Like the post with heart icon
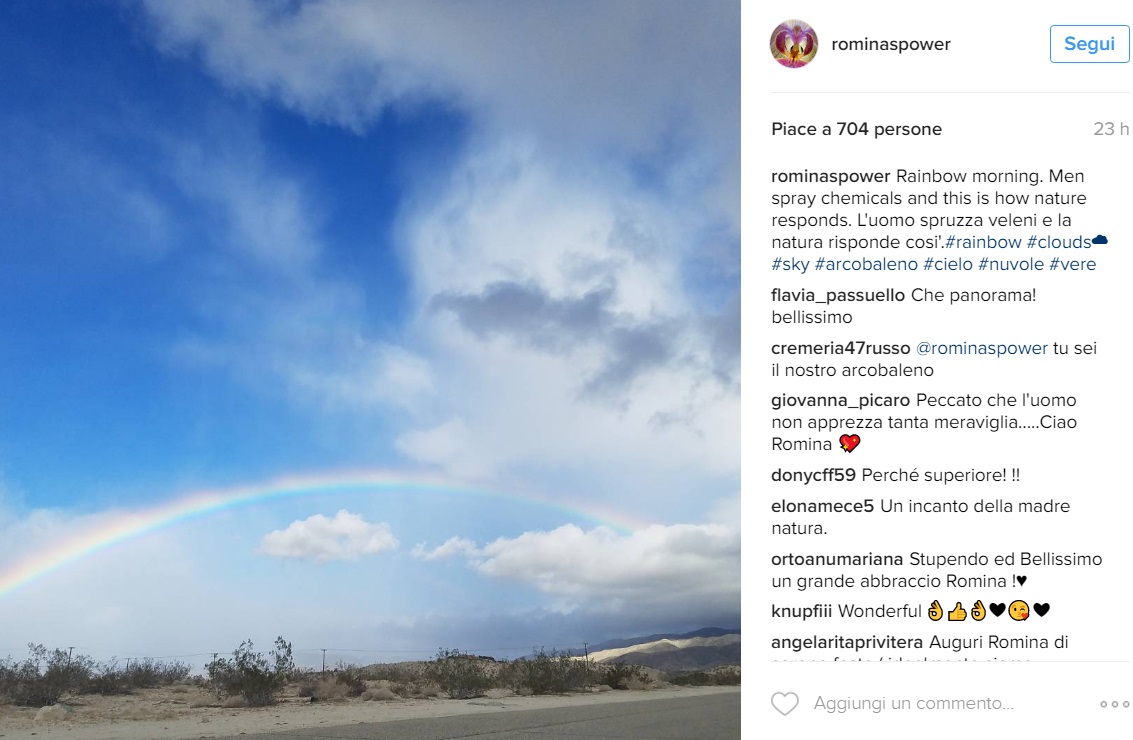The width and height of the screenshot is (1133, 740). point(785,703)
